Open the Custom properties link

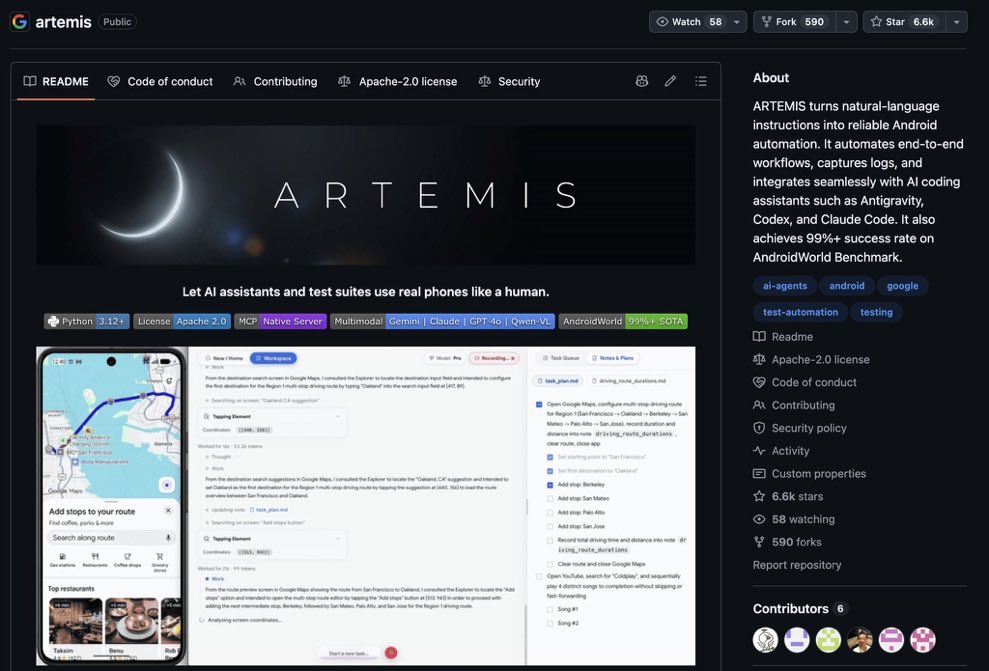point(810,474)
